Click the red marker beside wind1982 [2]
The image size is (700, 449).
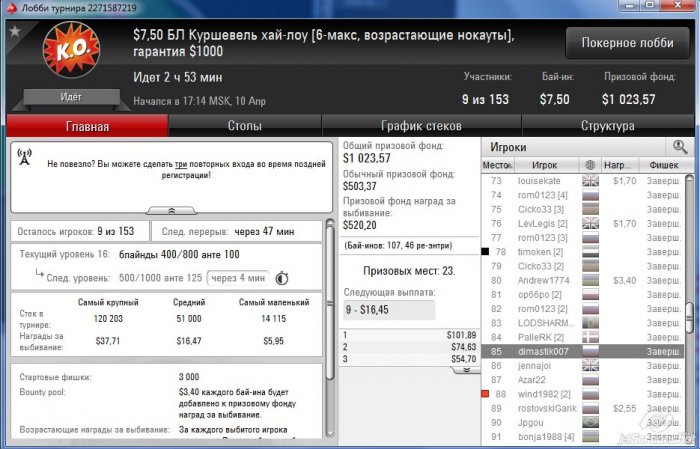tap(485, 394)
